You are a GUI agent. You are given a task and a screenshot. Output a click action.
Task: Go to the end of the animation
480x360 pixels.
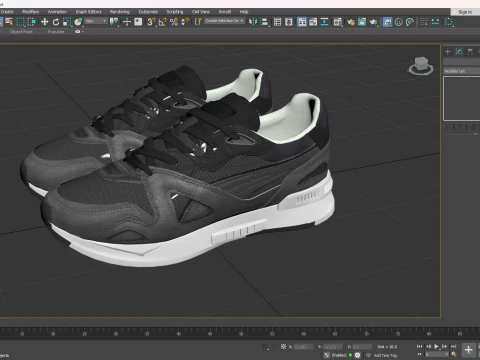453,346
